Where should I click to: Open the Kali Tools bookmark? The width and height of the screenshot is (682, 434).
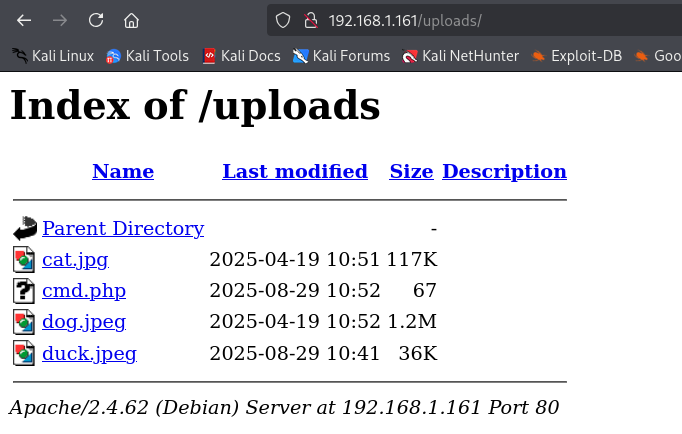[147, 56]
